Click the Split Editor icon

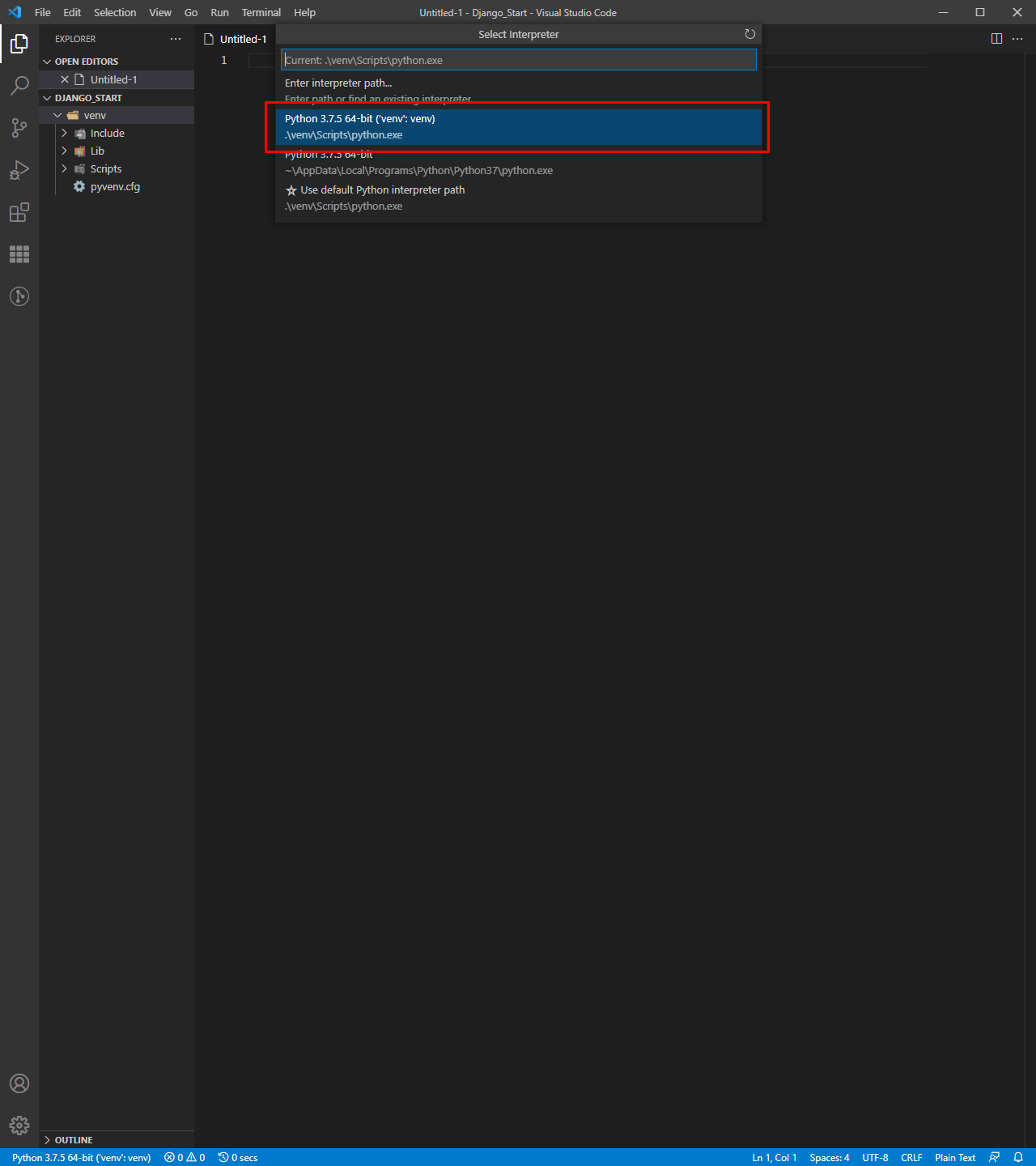[996, 39]
